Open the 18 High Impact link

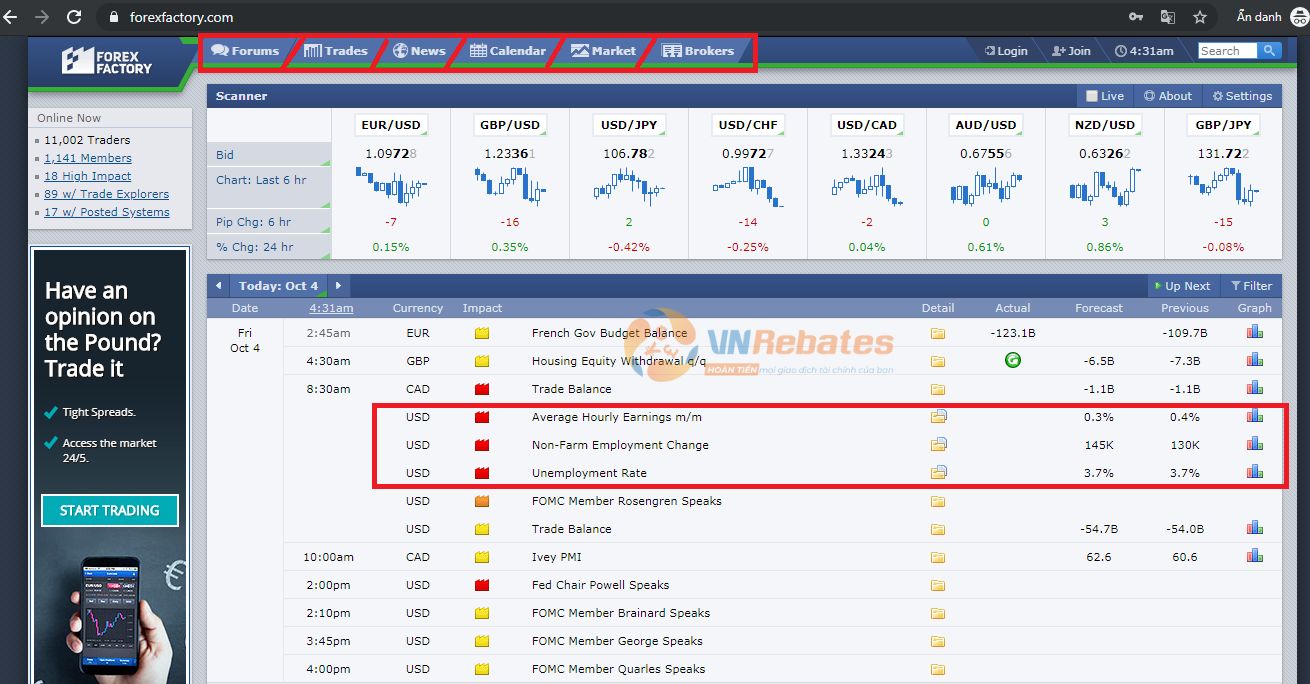pos(88,176)
